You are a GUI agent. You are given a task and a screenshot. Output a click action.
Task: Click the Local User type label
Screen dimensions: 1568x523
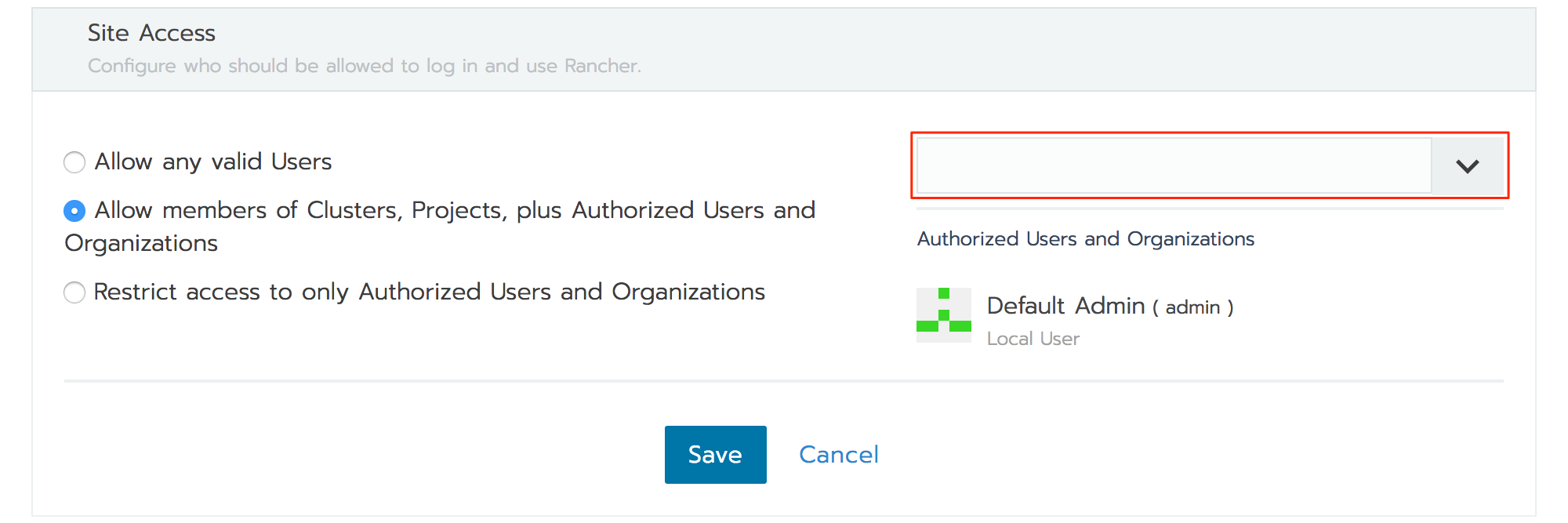(x=1033, y=339)
